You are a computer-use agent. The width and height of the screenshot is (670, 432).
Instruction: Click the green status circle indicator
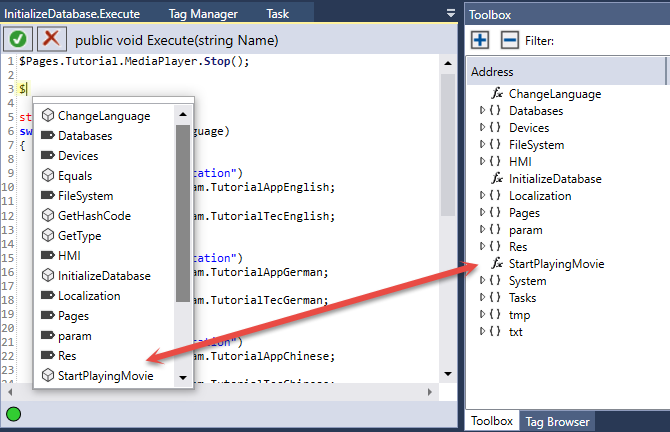pyautogui.click(x=13, y=414)
